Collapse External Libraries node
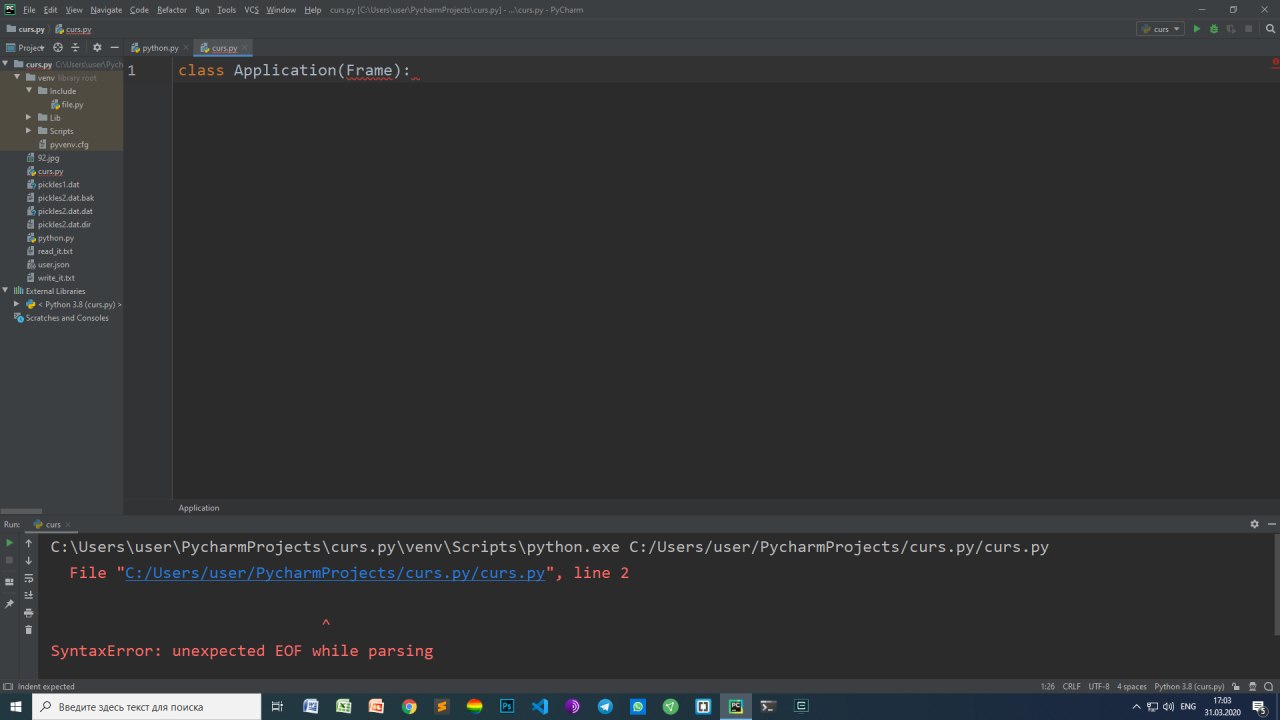 (6, 291)
